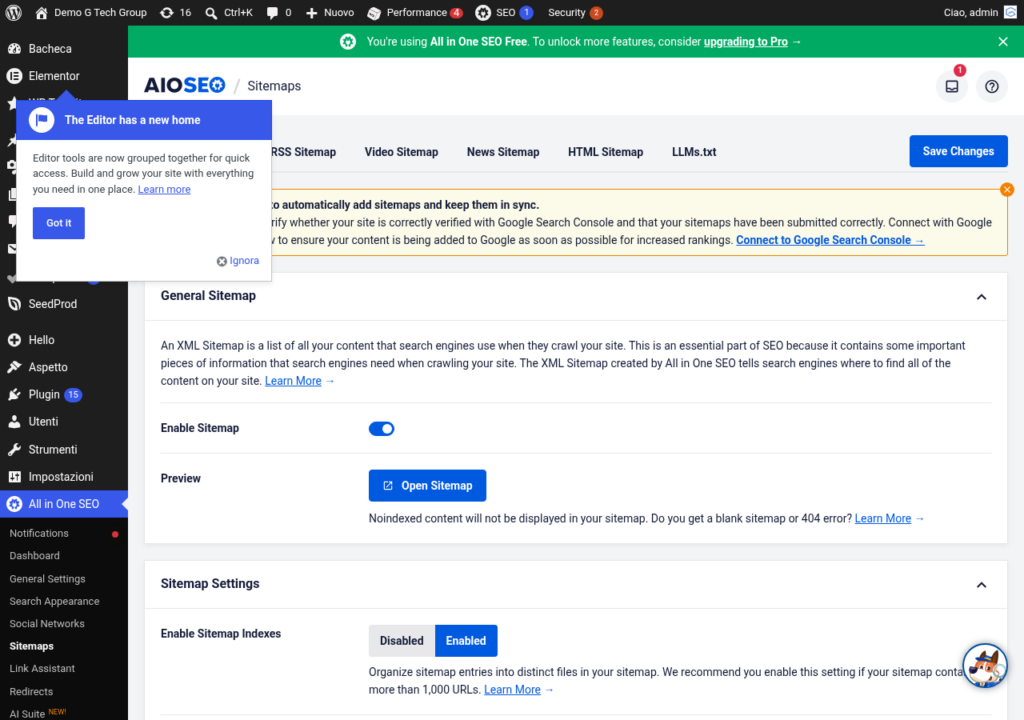Screen dimensions: 1024x720
Task: Switch to the HTML Sitemap tab
Action: [605, 152]
